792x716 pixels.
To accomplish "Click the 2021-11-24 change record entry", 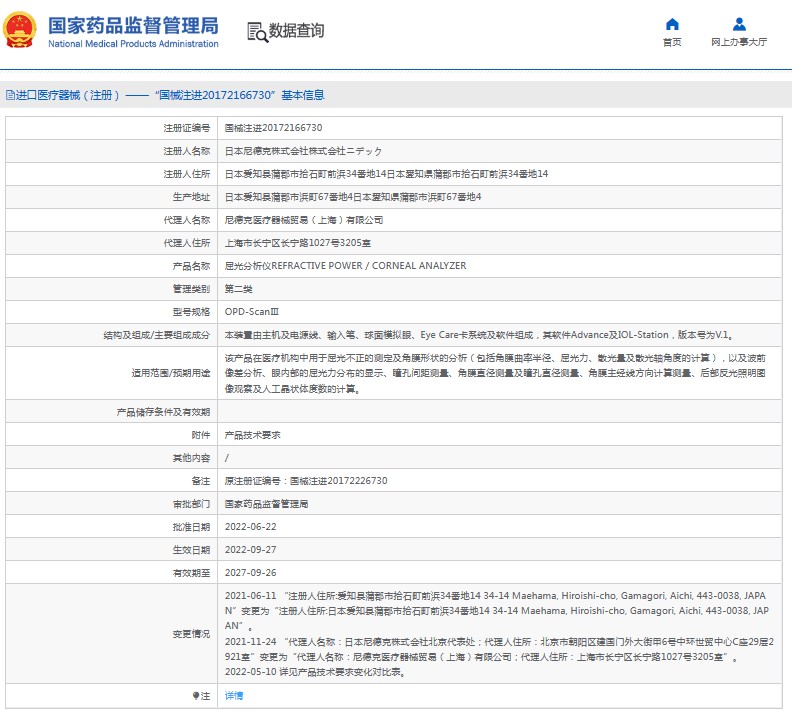I will pos(500,649).
